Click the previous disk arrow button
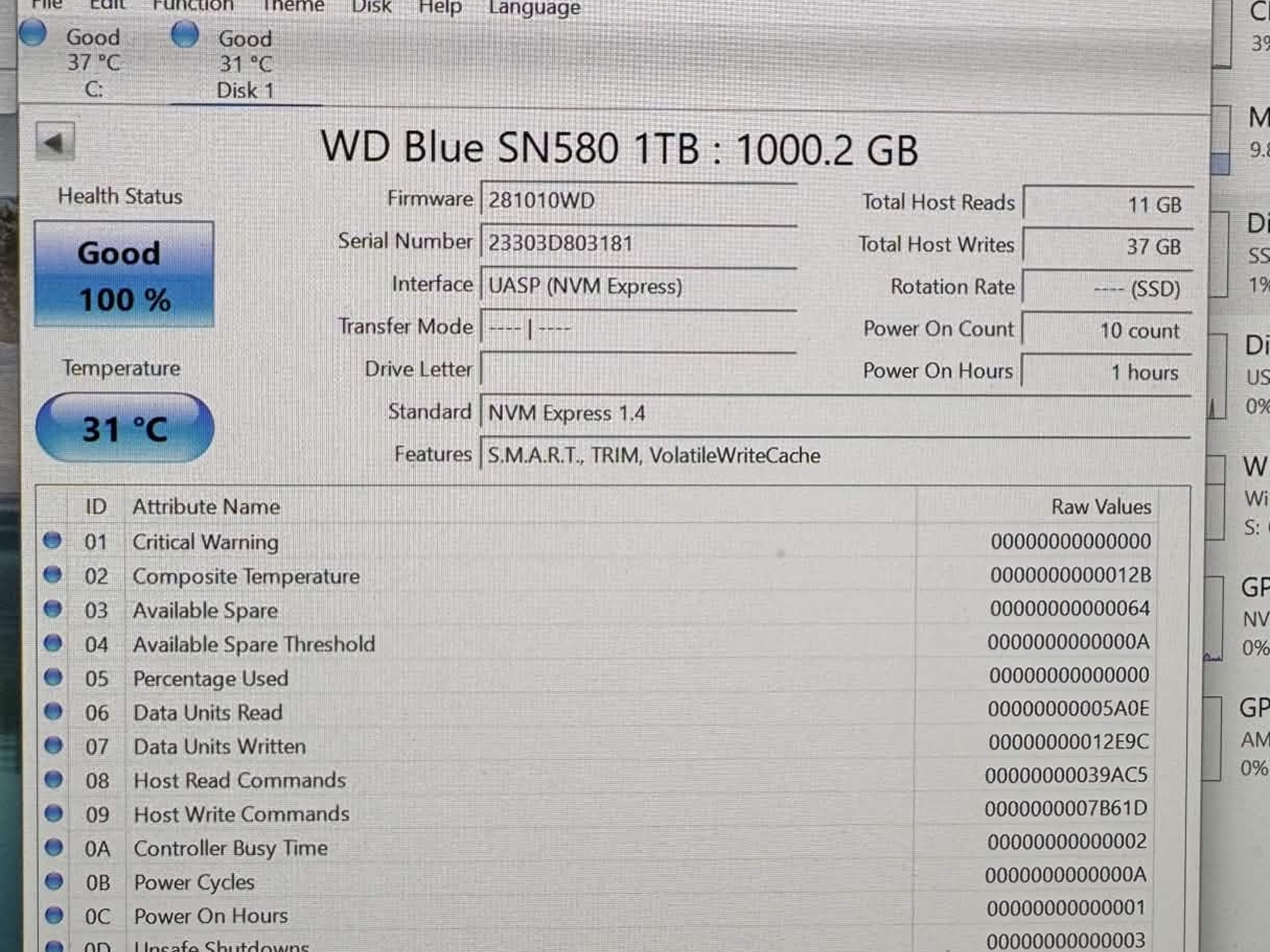Viewport: 1270px width, 952px height. pos(55,142)
